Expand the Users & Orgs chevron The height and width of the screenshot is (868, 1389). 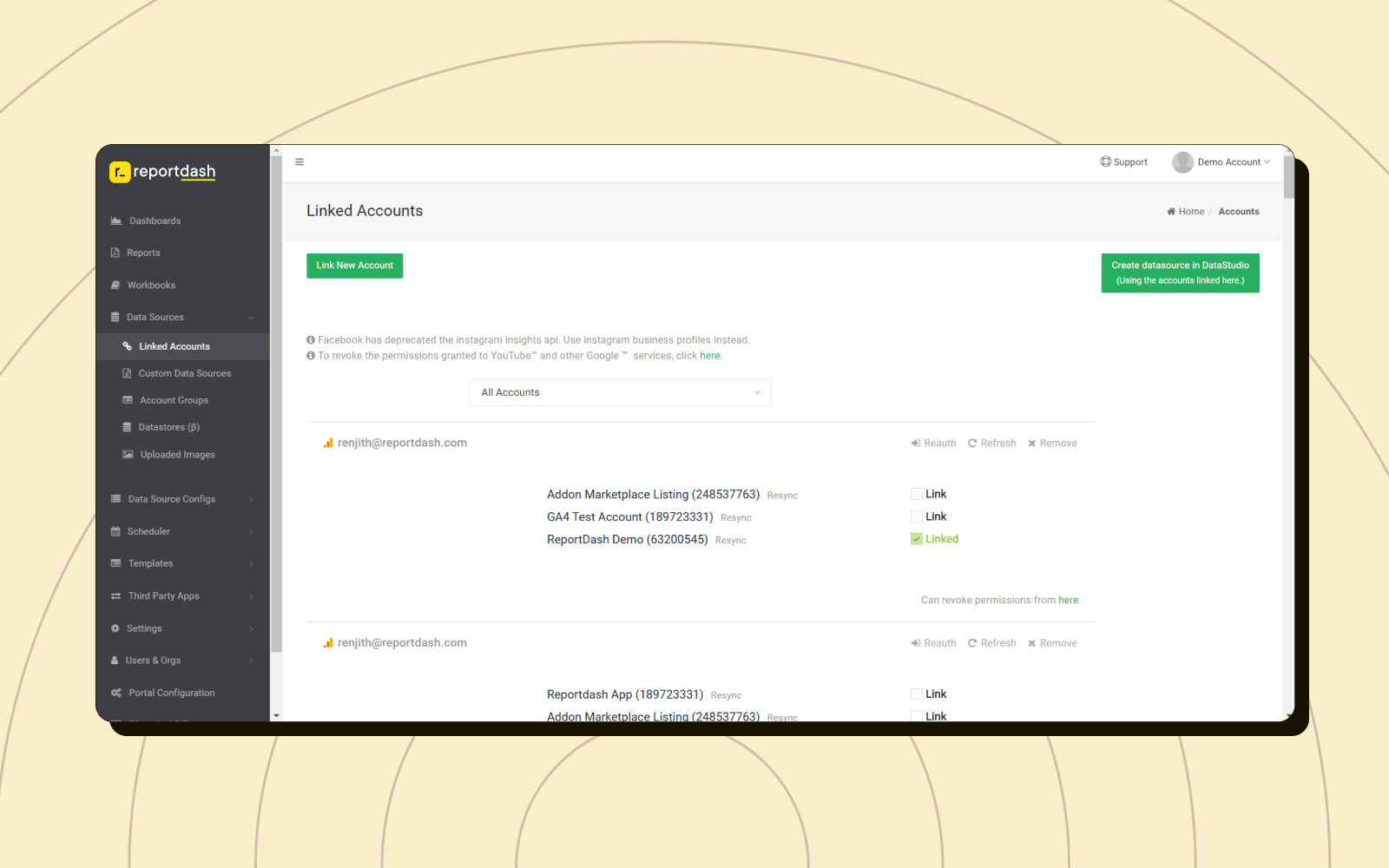(x=252, y=661)
